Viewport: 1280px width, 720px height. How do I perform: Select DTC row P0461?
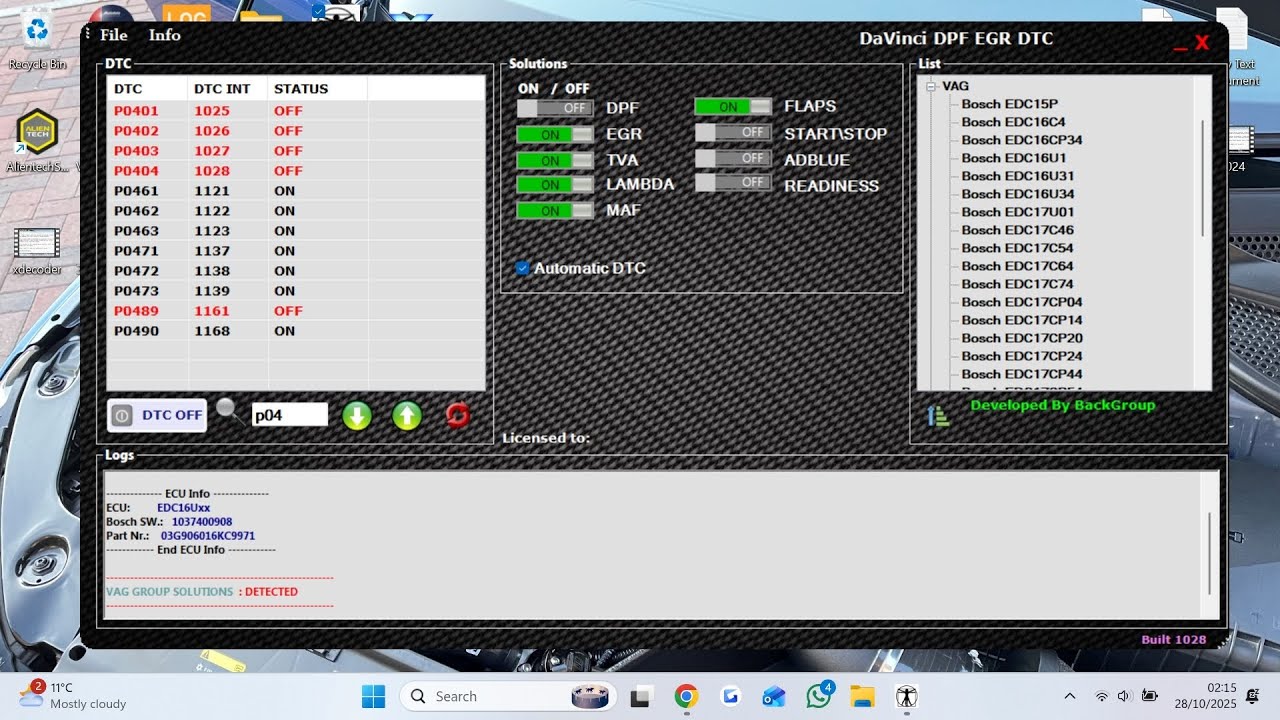tap(296, 191)
